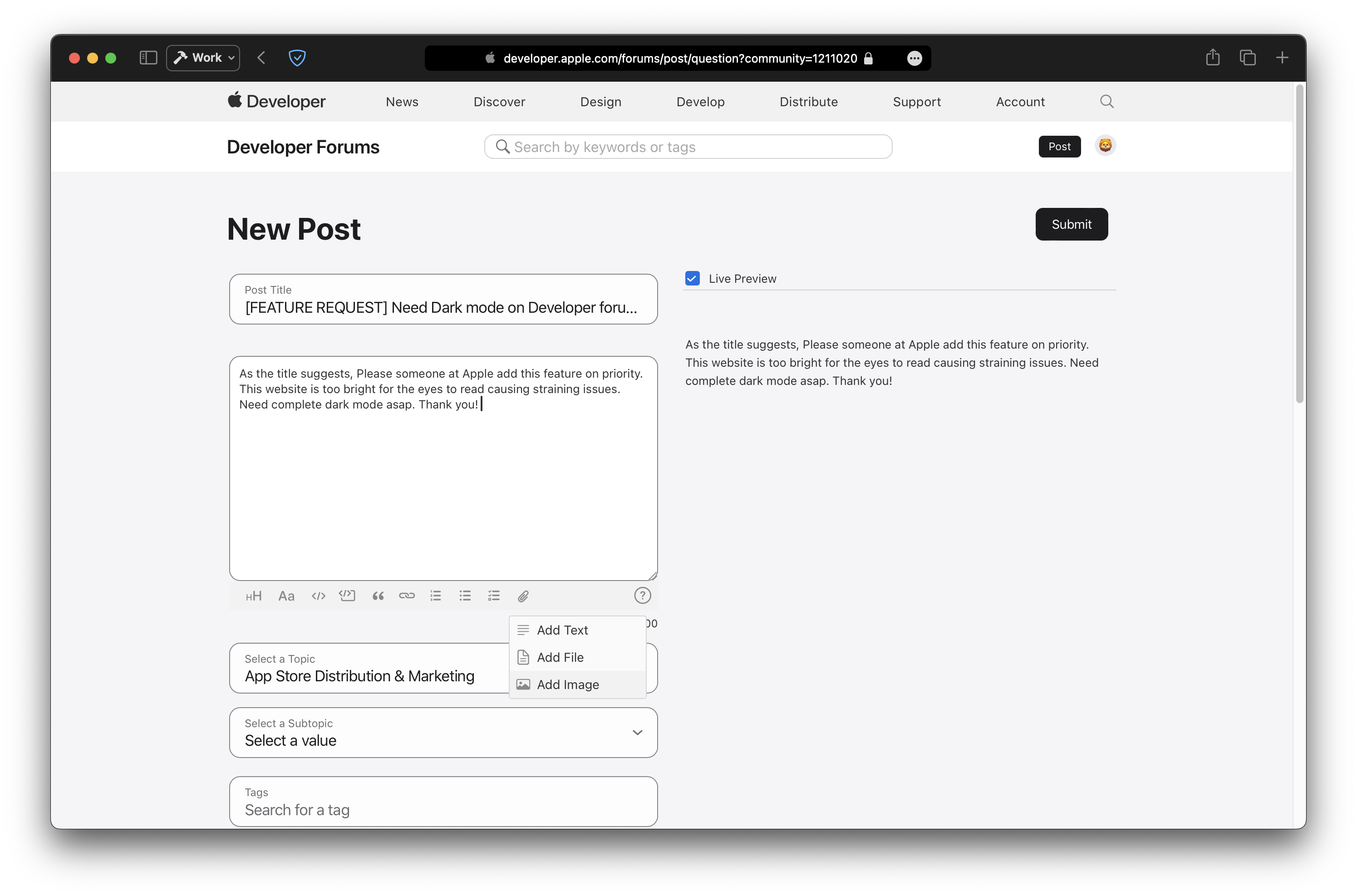Open the Account nav item
The height and width of the screenshot is (896, 1357).
(1020, 102)
